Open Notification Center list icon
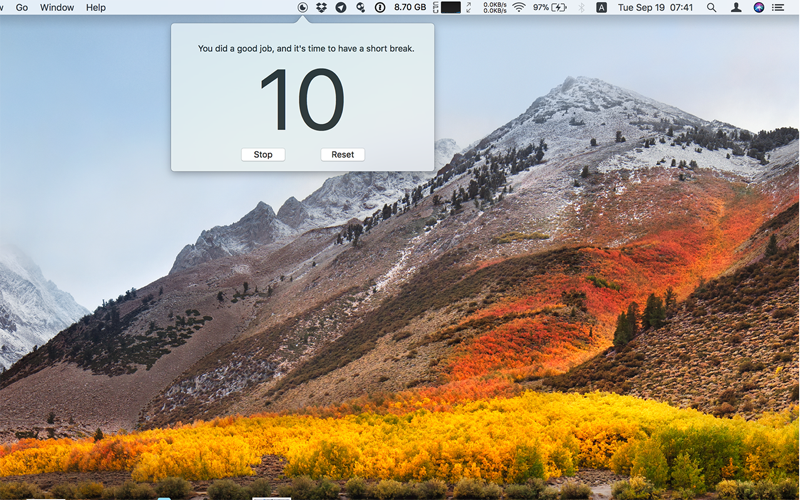The height and width of the screenshot is (500, 800). pos(778,8)
